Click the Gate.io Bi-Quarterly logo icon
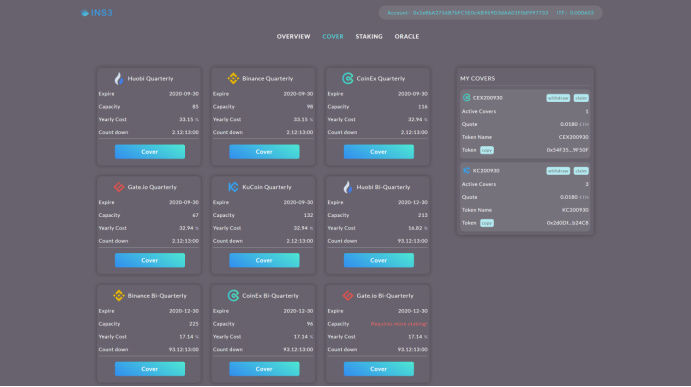This screenshot has height=387, width=691. point(348,295)
